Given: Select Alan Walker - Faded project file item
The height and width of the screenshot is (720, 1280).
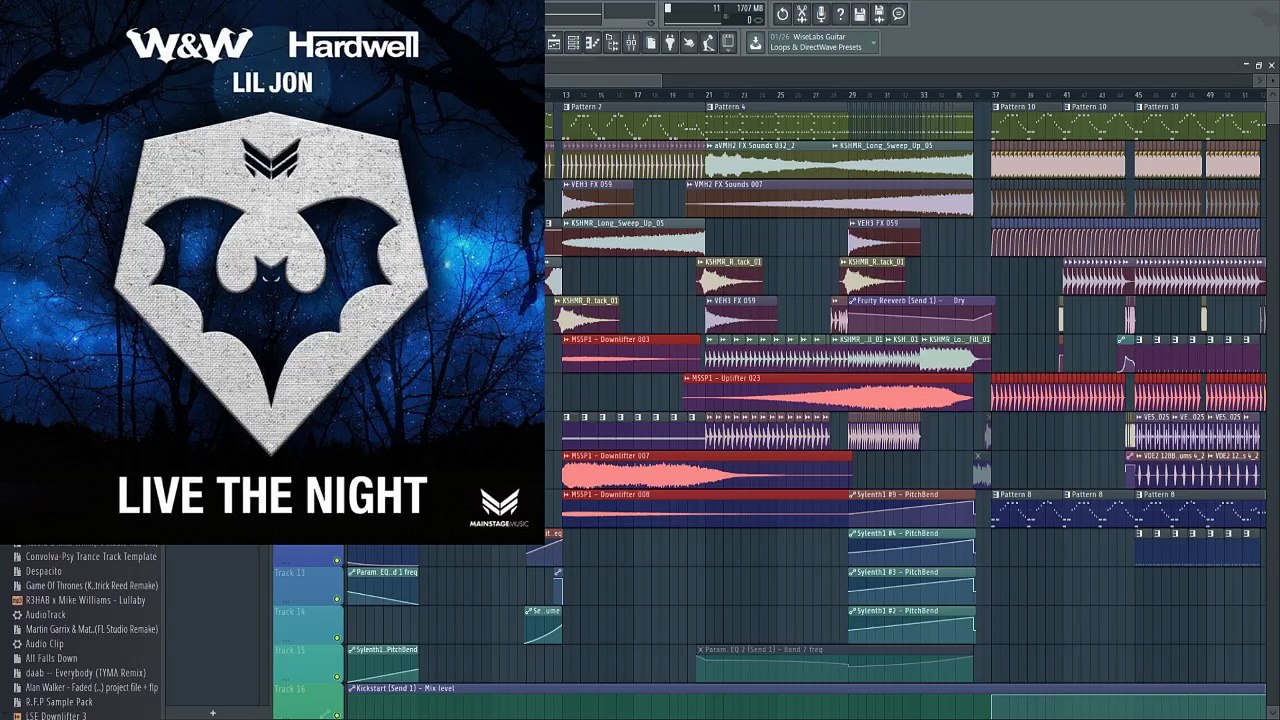Looking at the screenshot, I should click(x=92, y=688).
